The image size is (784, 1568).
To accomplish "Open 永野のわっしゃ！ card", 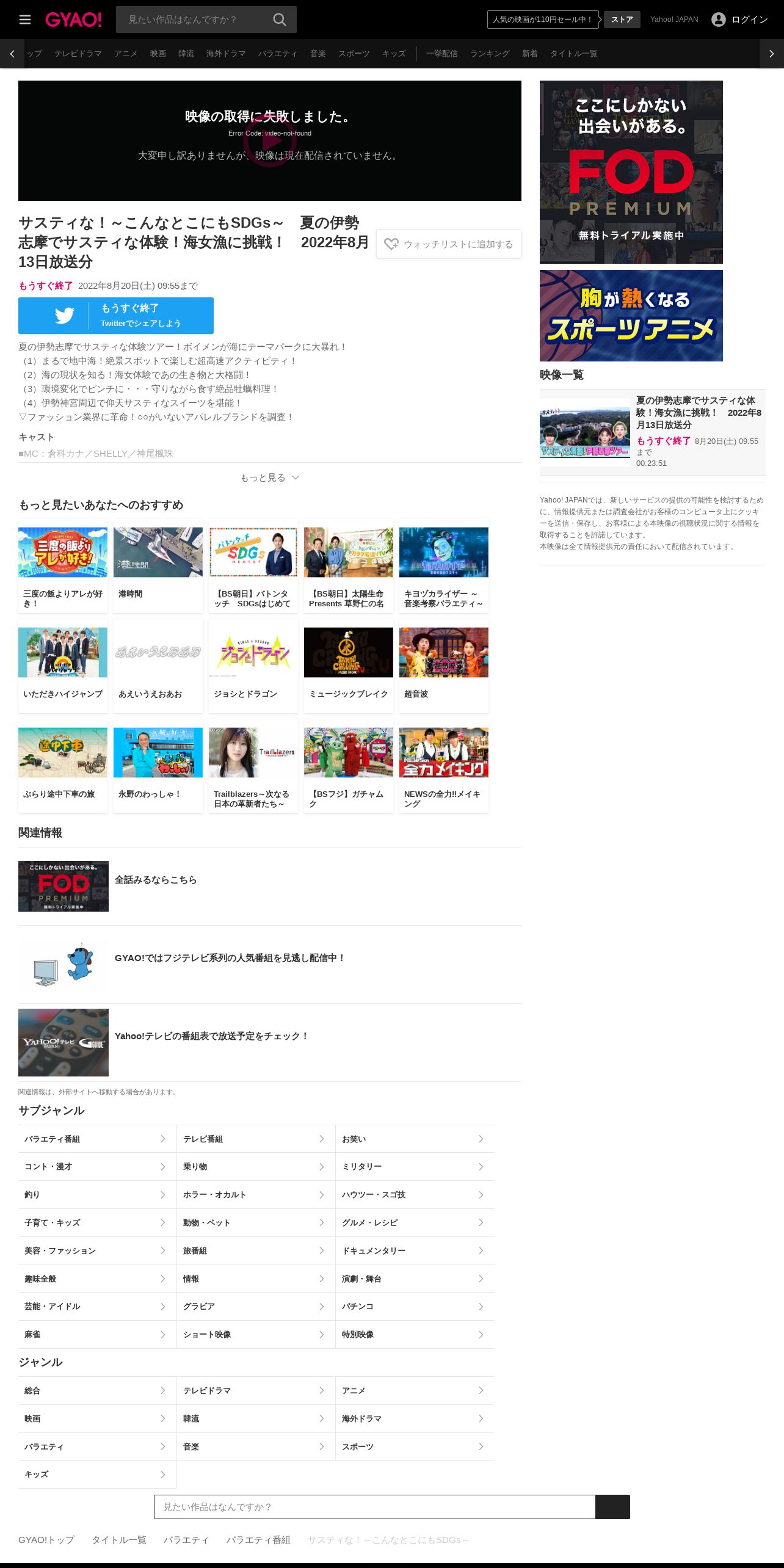I will pos(158,766).
